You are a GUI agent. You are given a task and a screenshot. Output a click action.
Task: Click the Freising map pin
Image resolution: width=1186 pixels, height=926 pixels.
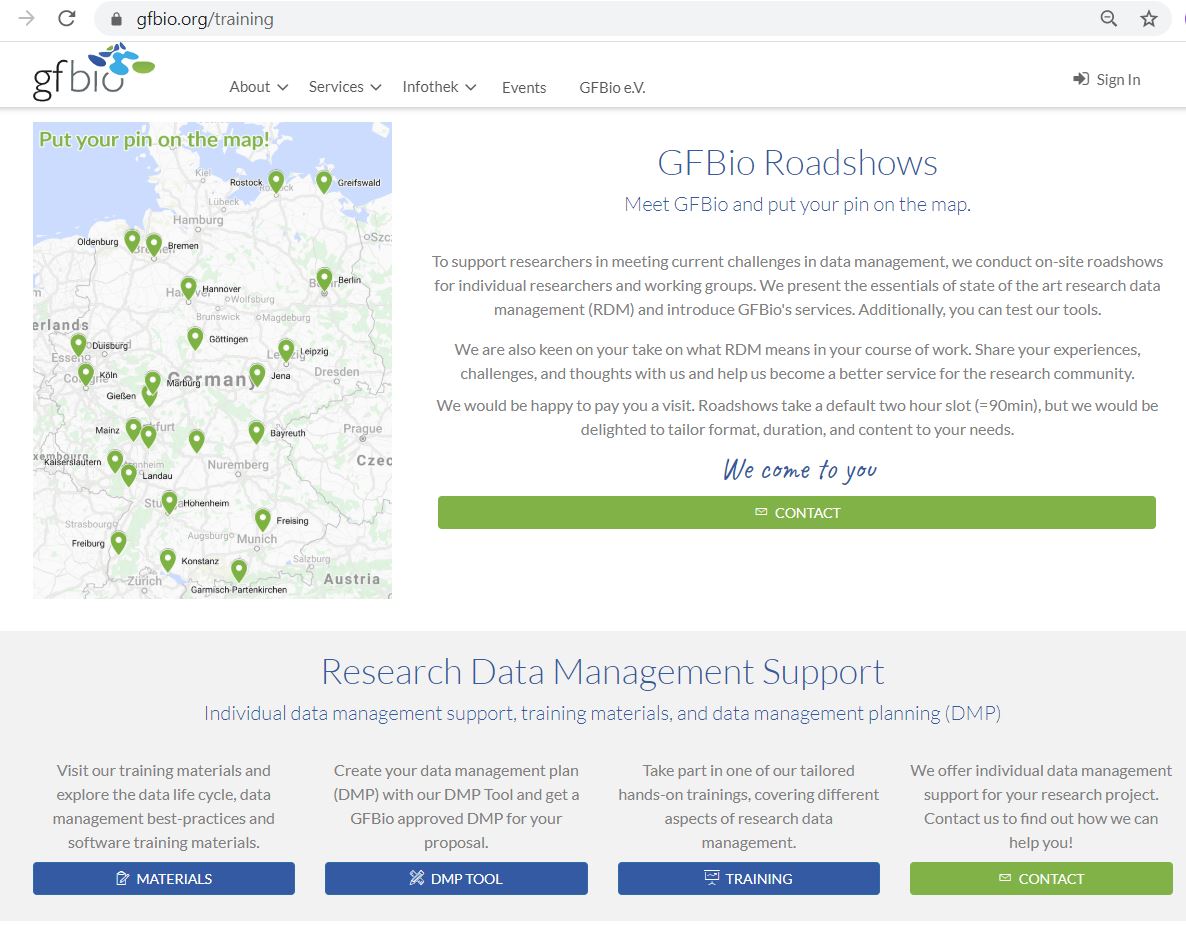tap(262, 520)
